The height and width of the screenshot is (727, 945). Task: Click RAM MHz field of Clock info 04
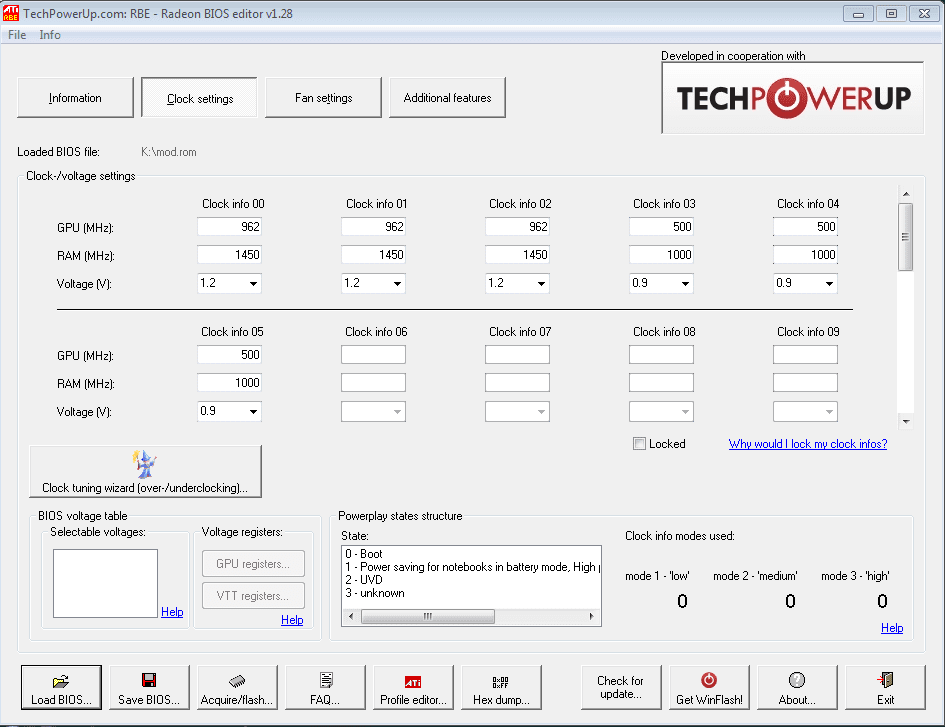point(805,255)
